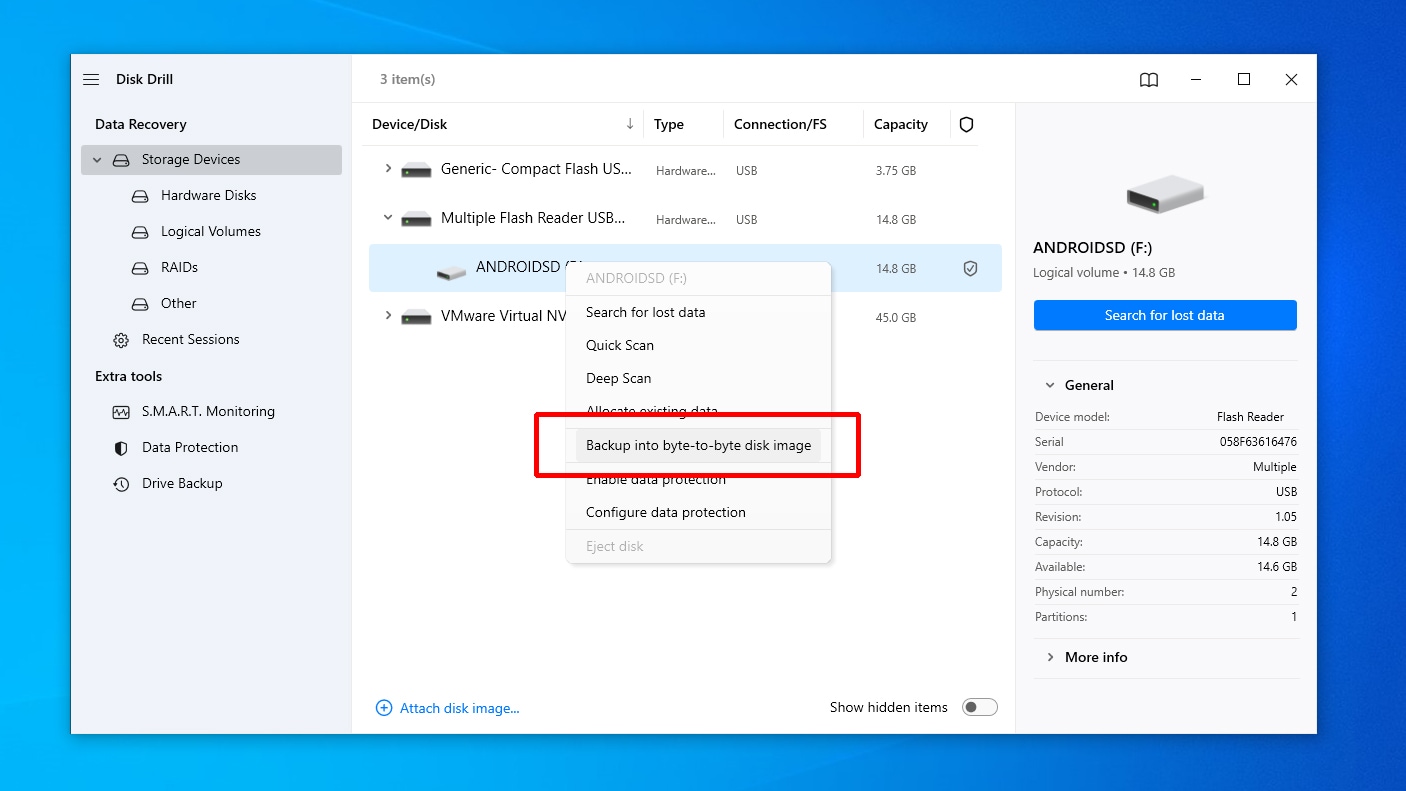This screenshot has height=791, width=1406.
Task: Collapse the Storage Devices tree
Action: (x=97, y=160)
